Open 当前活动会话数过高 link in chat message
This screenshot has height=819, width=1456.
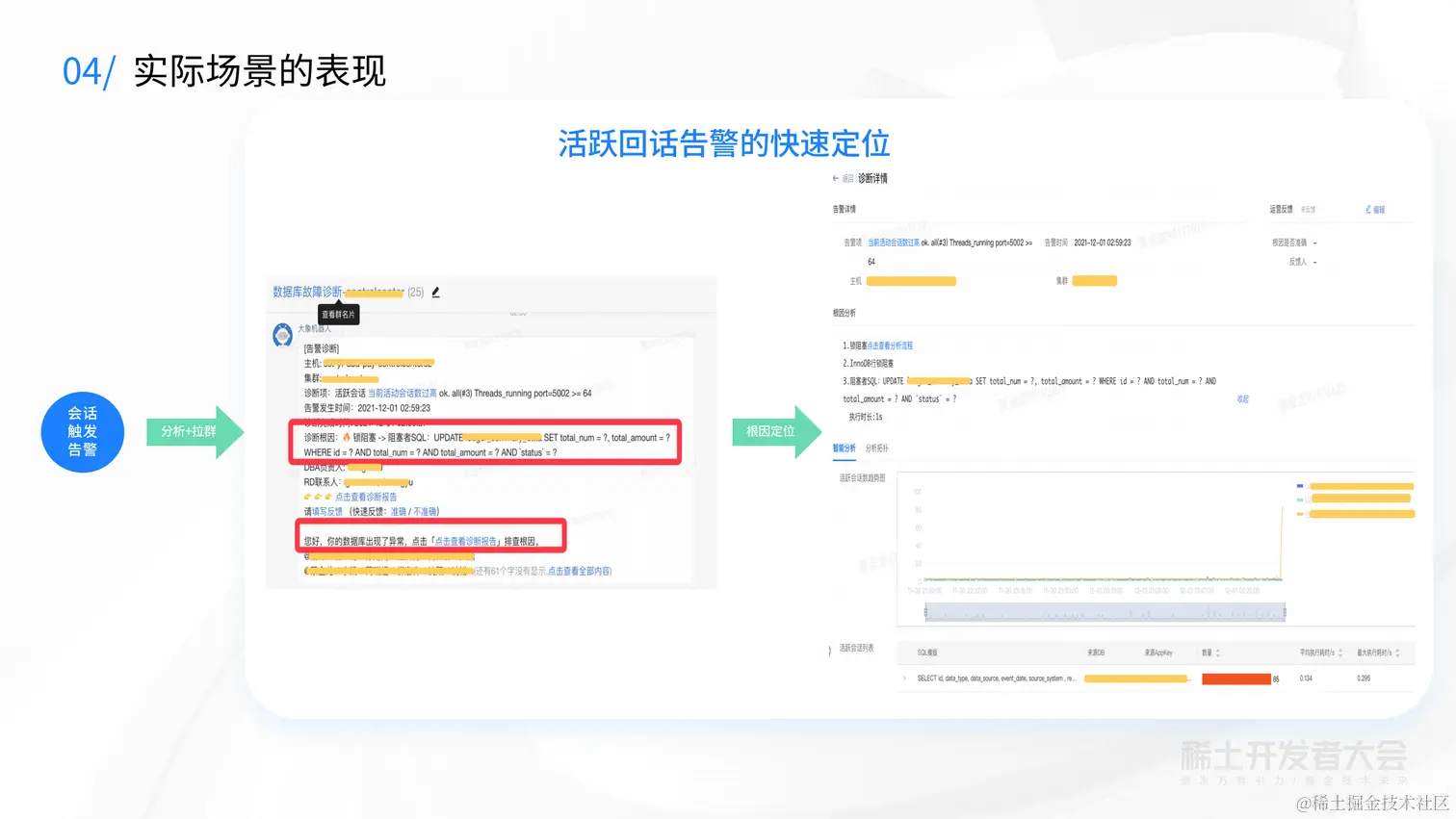[x=402, y=393]
